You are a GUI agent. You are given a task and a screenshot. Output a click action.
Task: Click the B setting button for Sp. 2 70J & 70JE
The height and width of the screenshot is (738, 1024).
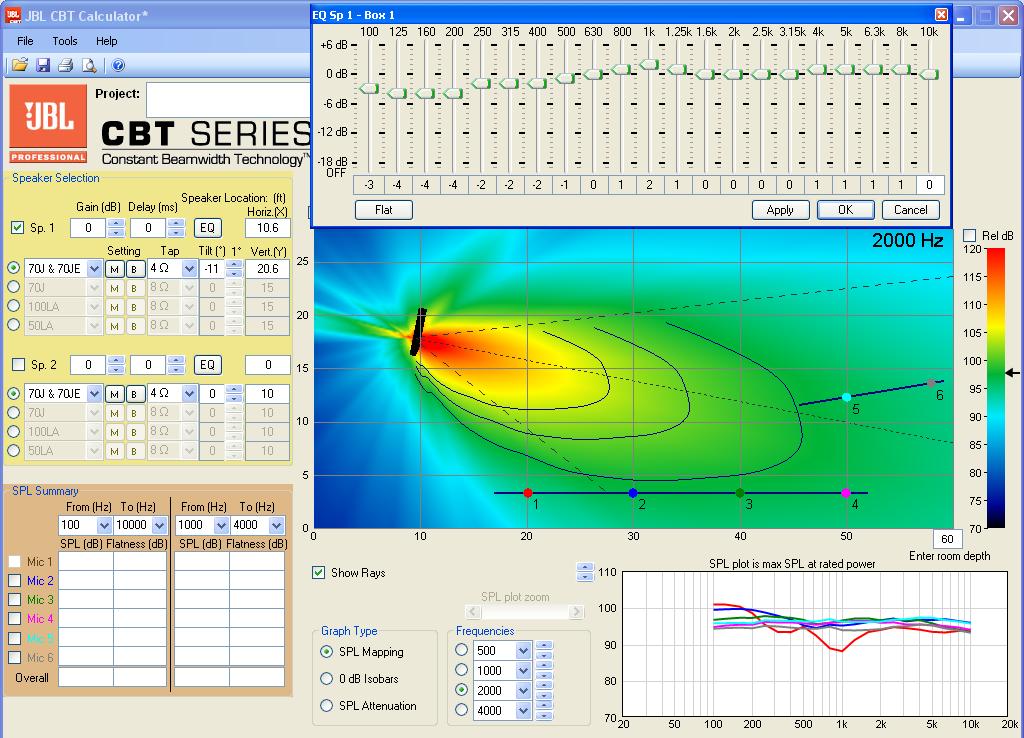(x=135, y=394)
